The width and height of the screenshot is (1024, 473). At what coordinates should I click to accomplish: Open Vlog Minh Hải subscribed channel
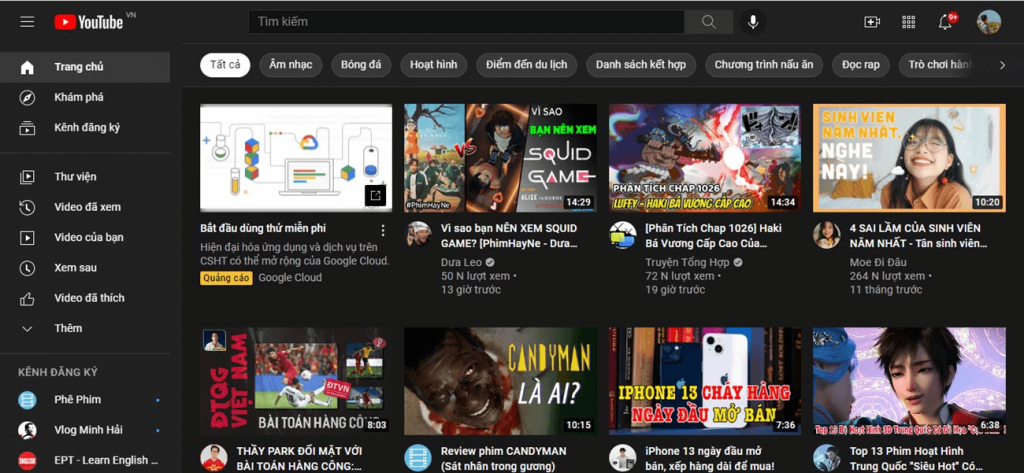85,430
